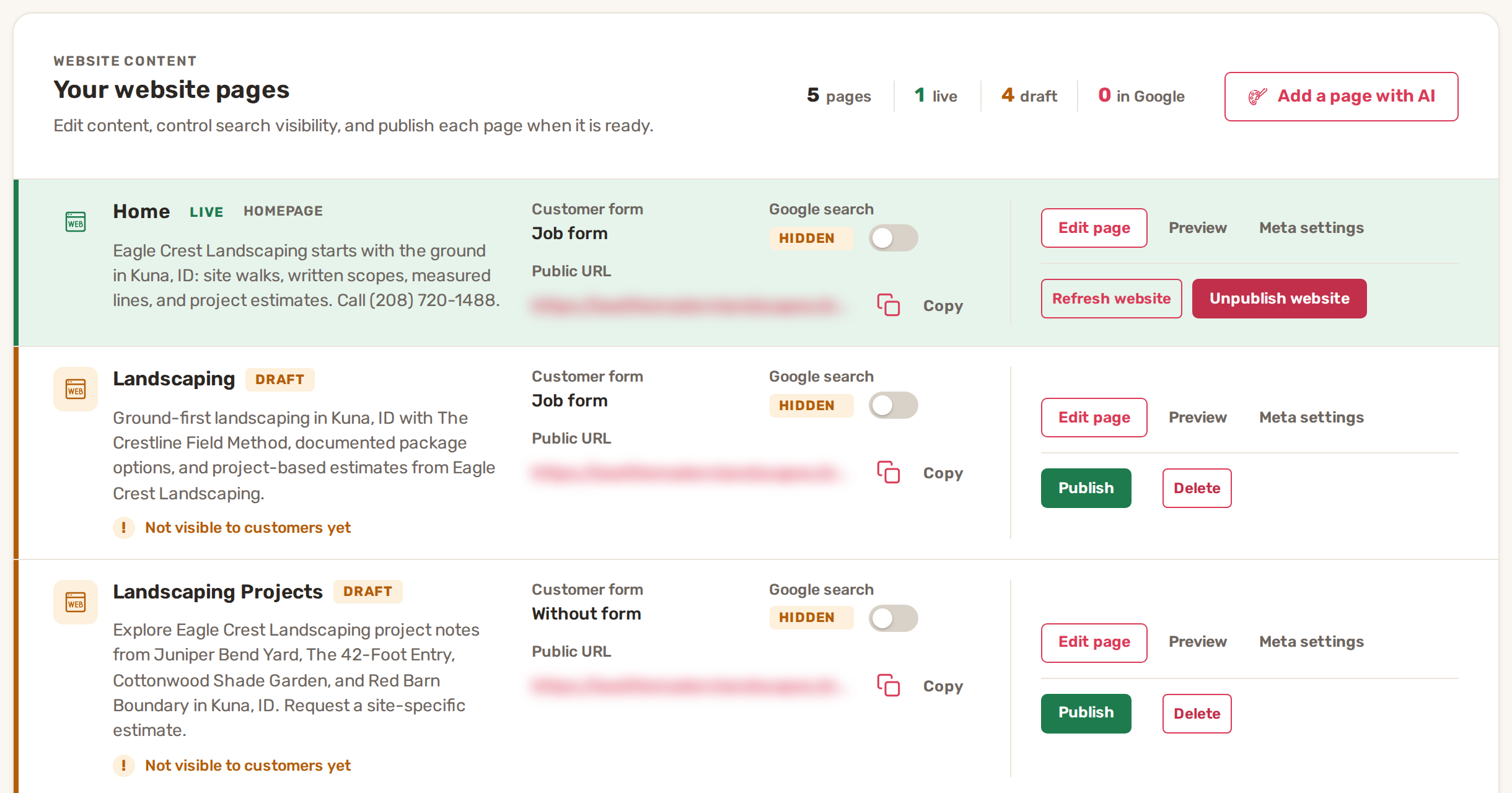Publish the Landscaping page
The image size is (1512, 793).
click(x=1086, y=488)
